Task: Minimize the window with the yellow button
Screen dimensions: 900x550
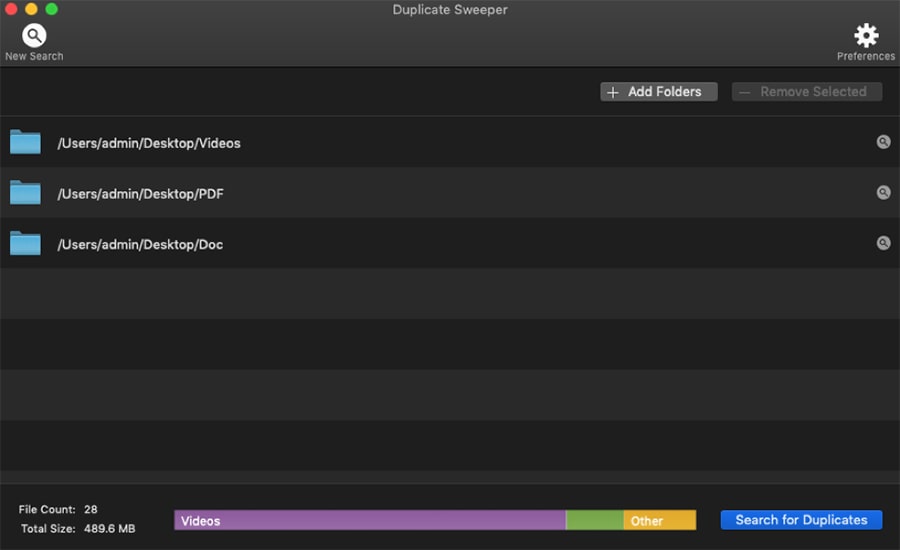Action: (x=31, y=9)
